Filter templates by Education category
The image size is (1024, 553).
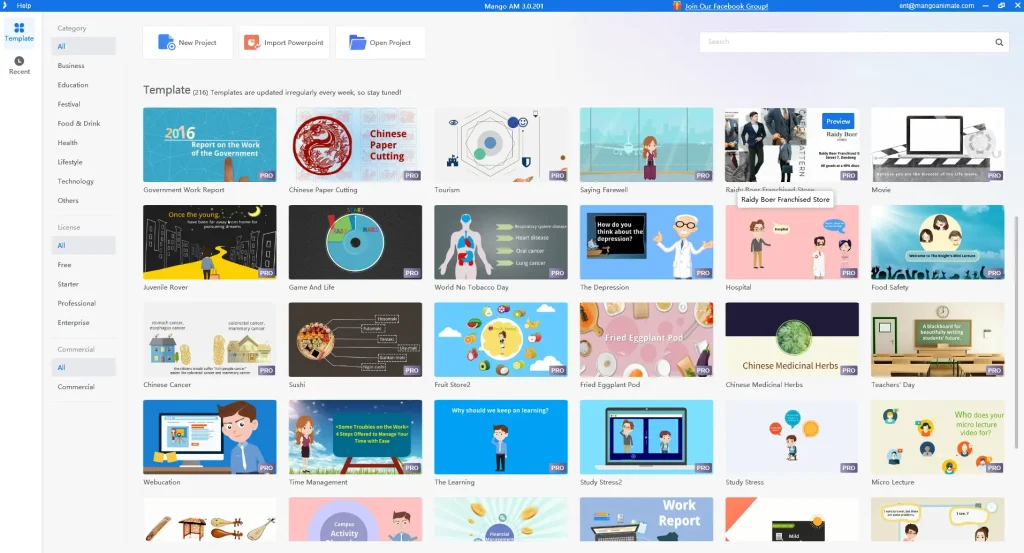73,85
